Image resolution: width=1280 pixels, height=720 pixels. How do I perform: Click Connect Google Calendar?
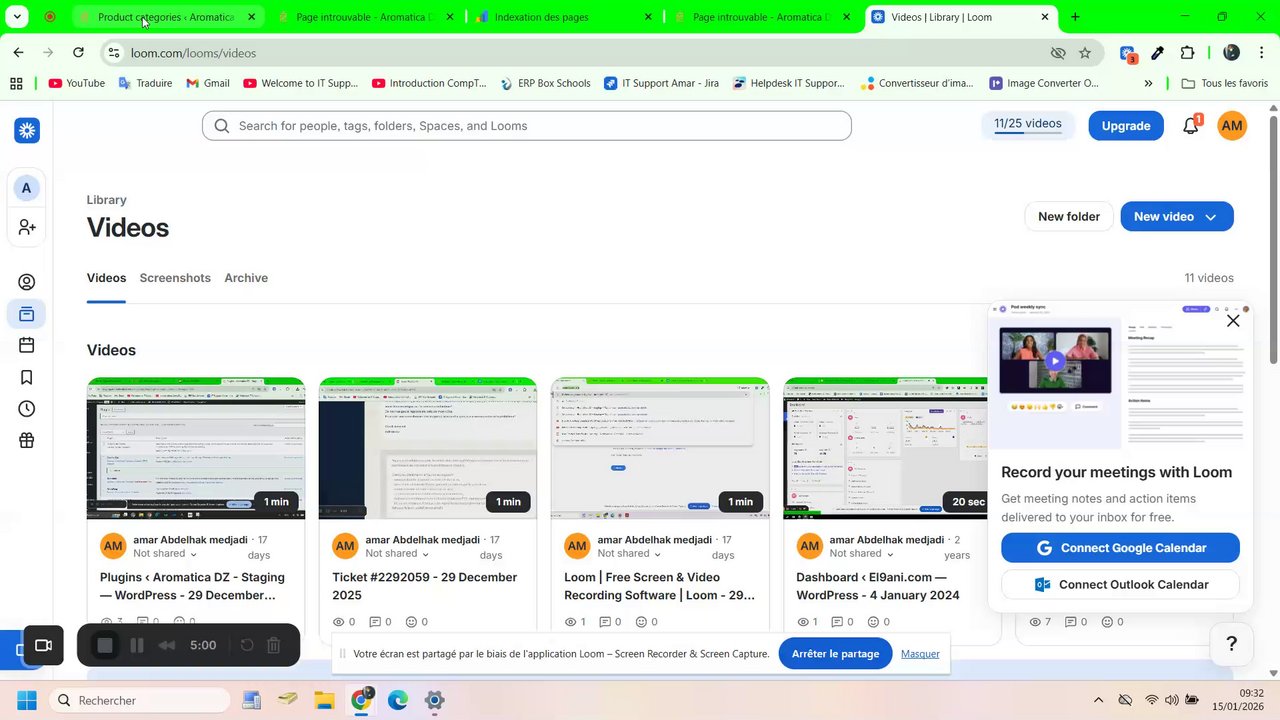coord(1120,548)
